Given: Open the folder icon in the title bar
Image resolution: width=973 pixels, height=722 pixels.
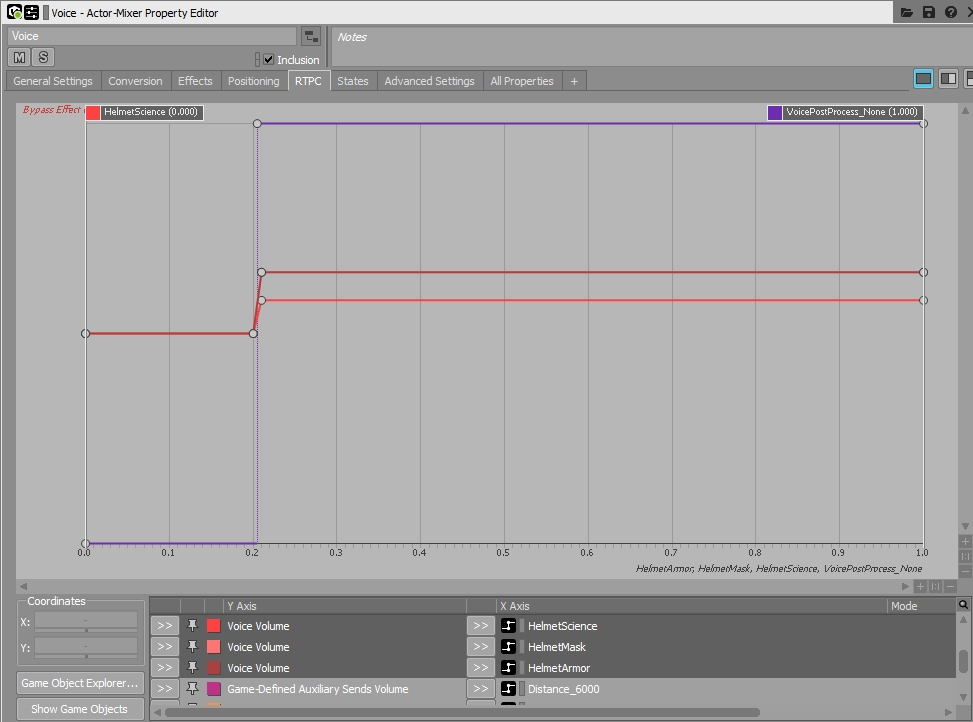Looking at the screenshot, I should (907, 12).
